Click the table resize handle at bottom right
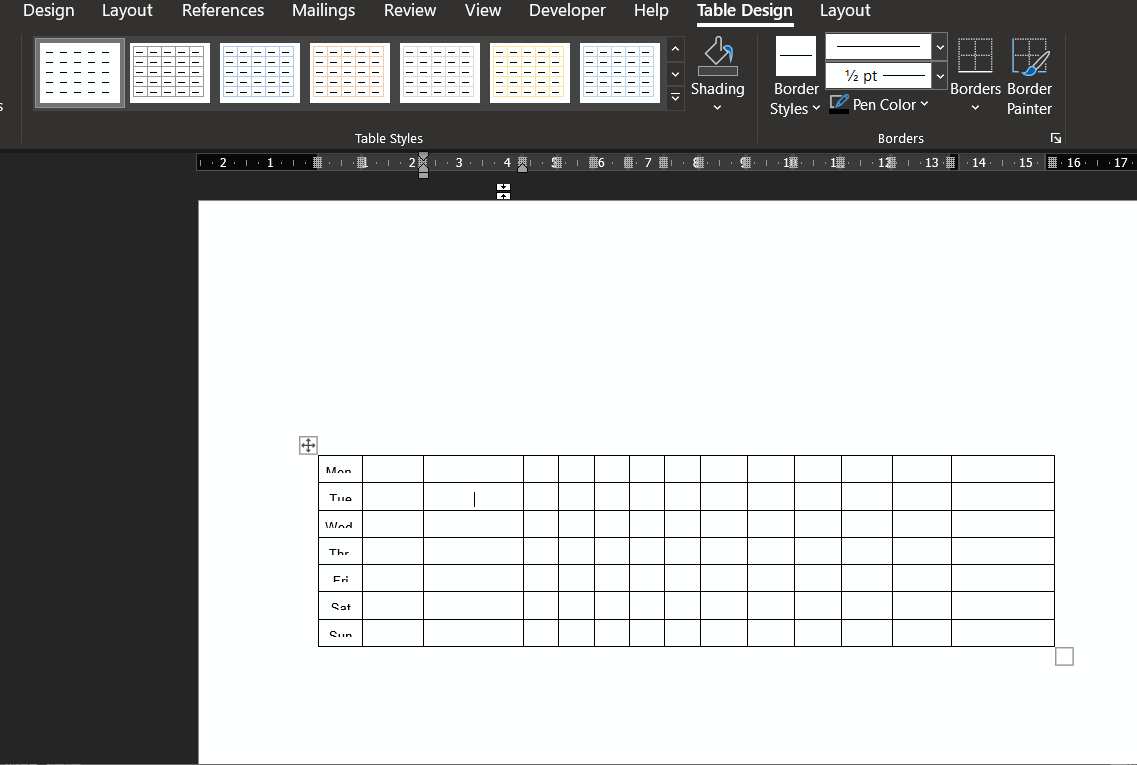Image resolution: width=1137 pixels, height=765 pixels. click(x=1064, y=656)
